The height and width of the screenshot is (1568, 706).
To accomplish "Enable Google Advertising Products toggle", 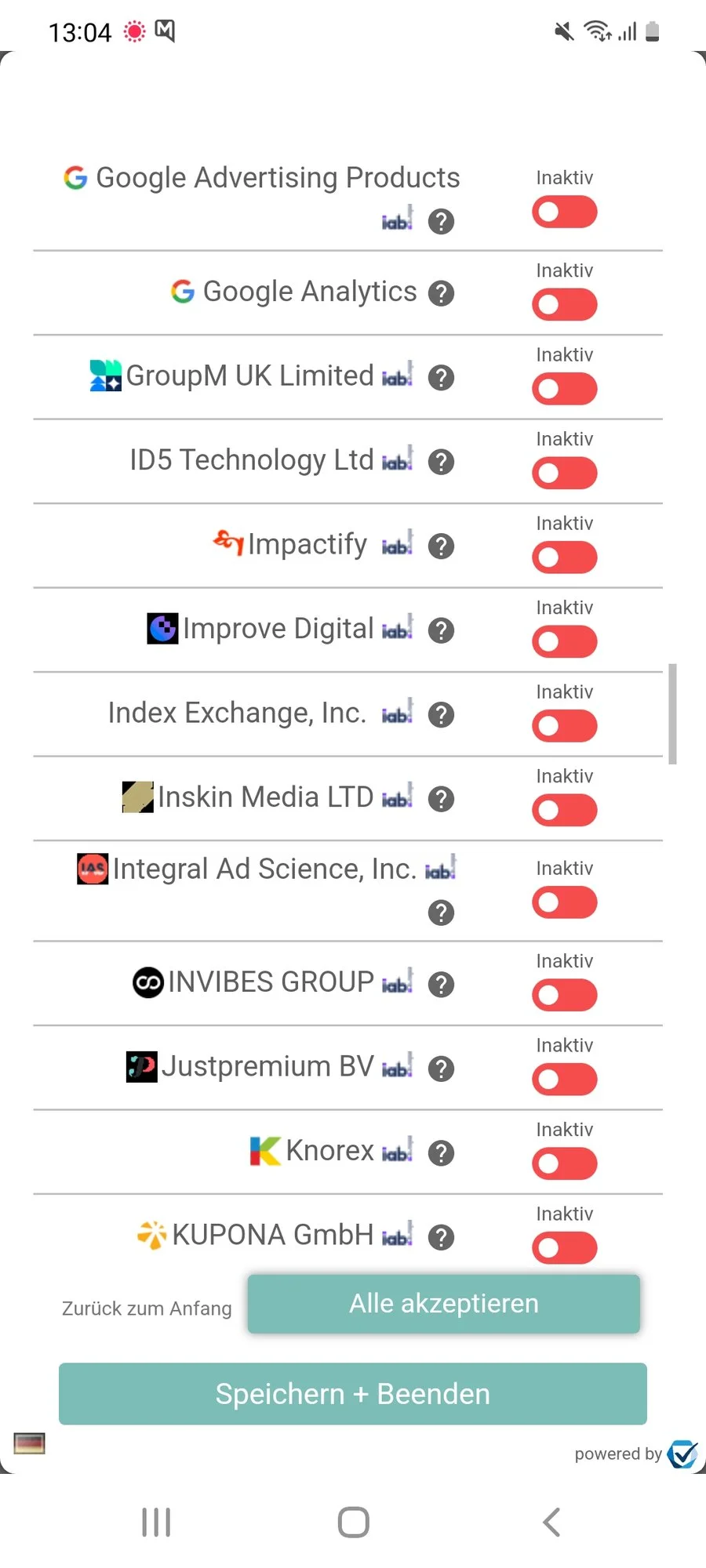I will click(x=564, y=212).
